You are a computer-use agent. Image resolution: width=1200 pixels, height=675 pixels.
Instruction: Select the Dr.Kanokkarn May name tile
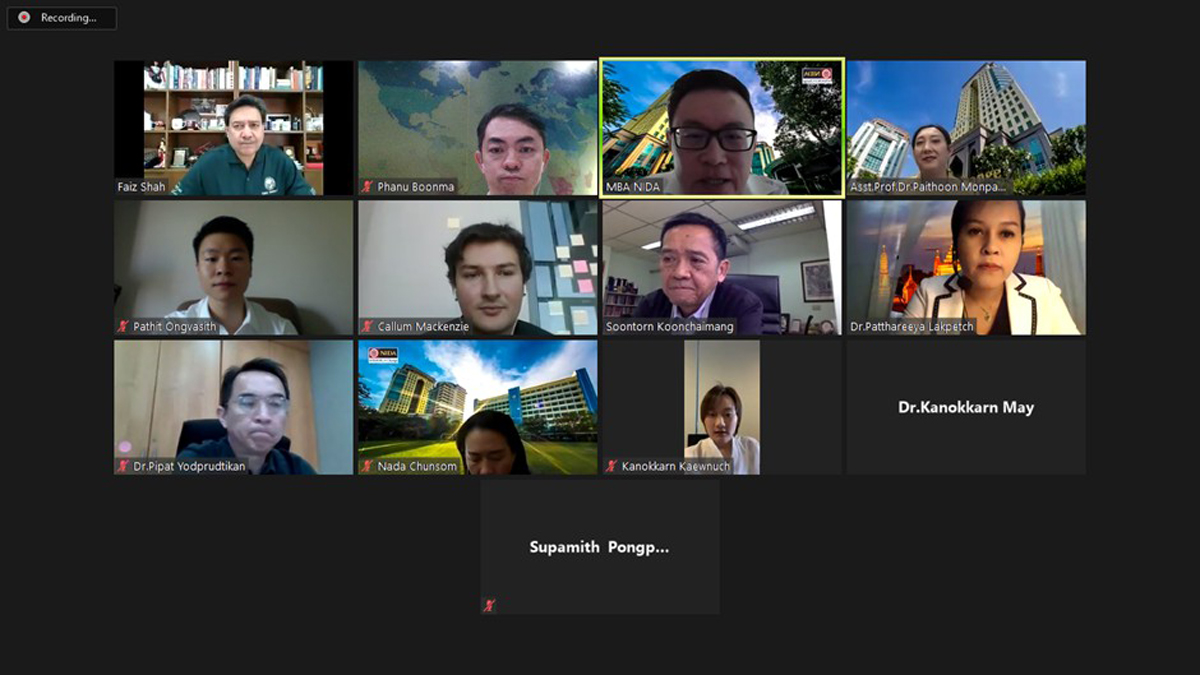pyautogui.click(x=966, y=407)
